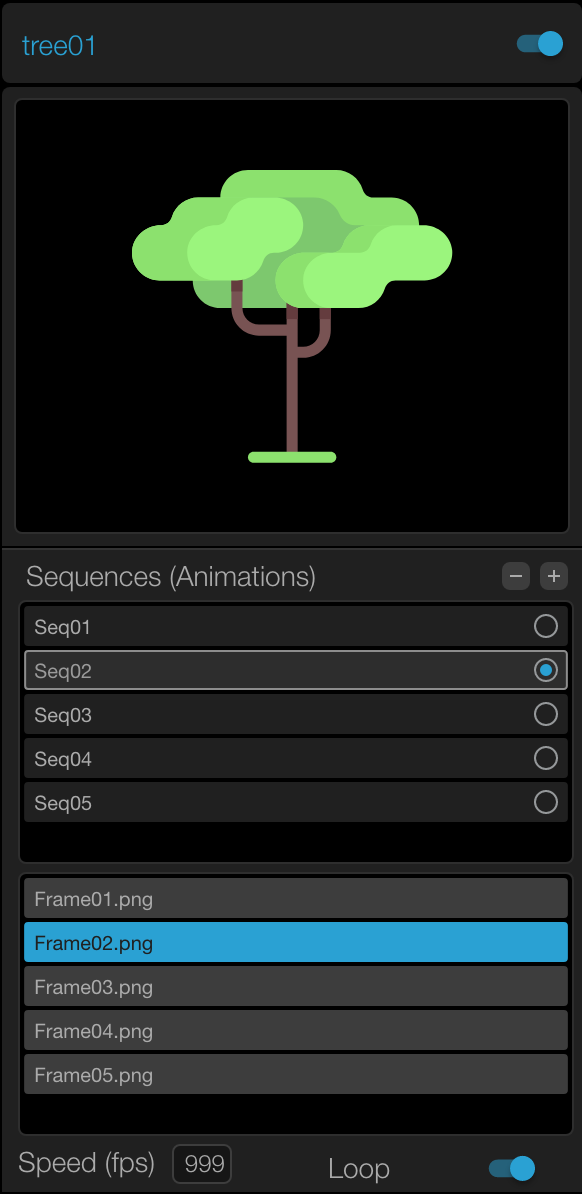Click the Loop label text
The width and height of the screenshot is (582, 1194).
[358, 1168]
